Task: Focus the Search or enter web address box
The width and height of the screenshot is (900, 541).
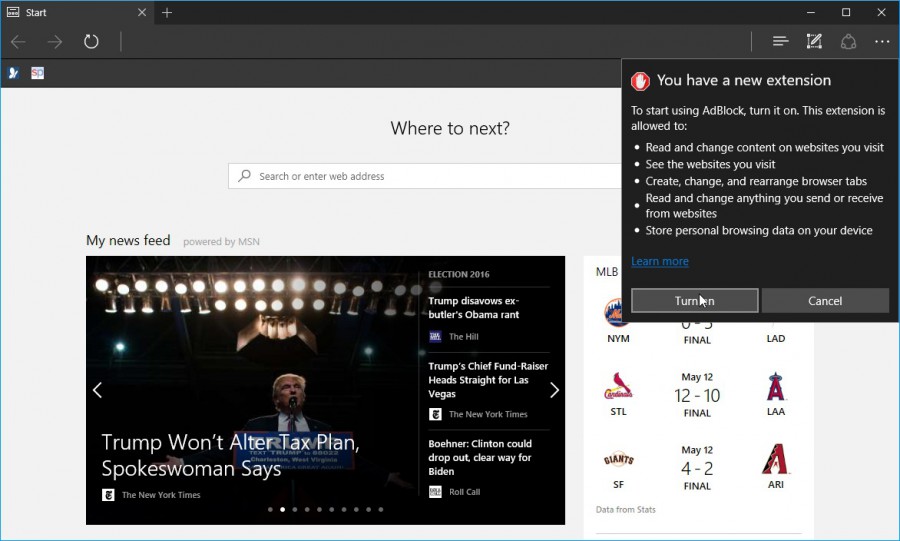Action: (425, 176)
